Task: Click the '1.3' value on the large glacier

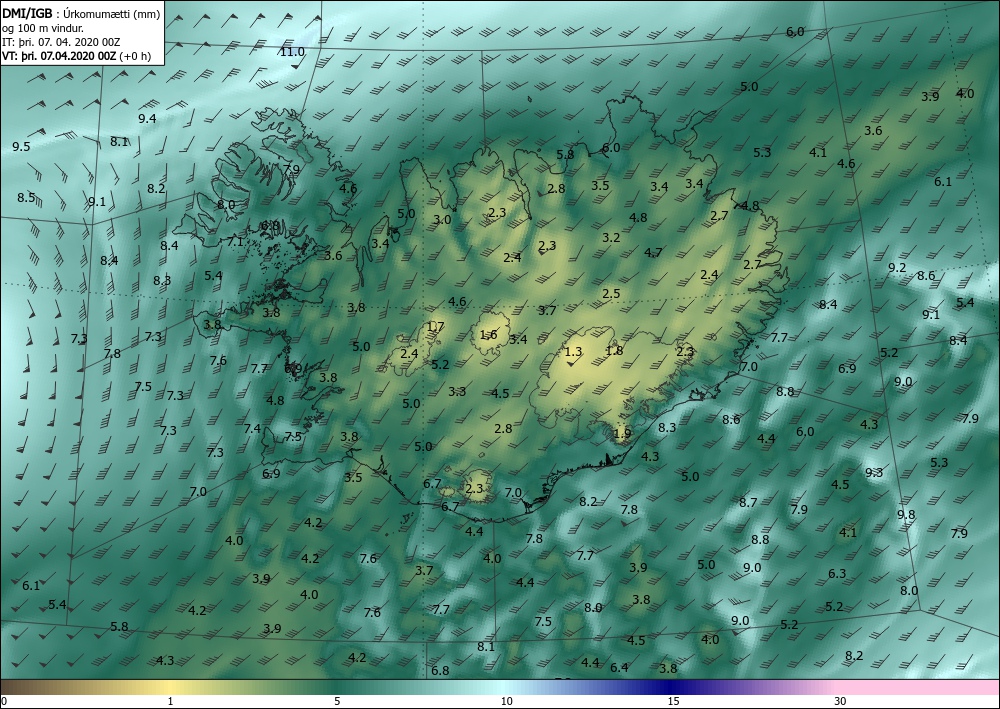Action: pyautogui.click(x=573, y=351)
